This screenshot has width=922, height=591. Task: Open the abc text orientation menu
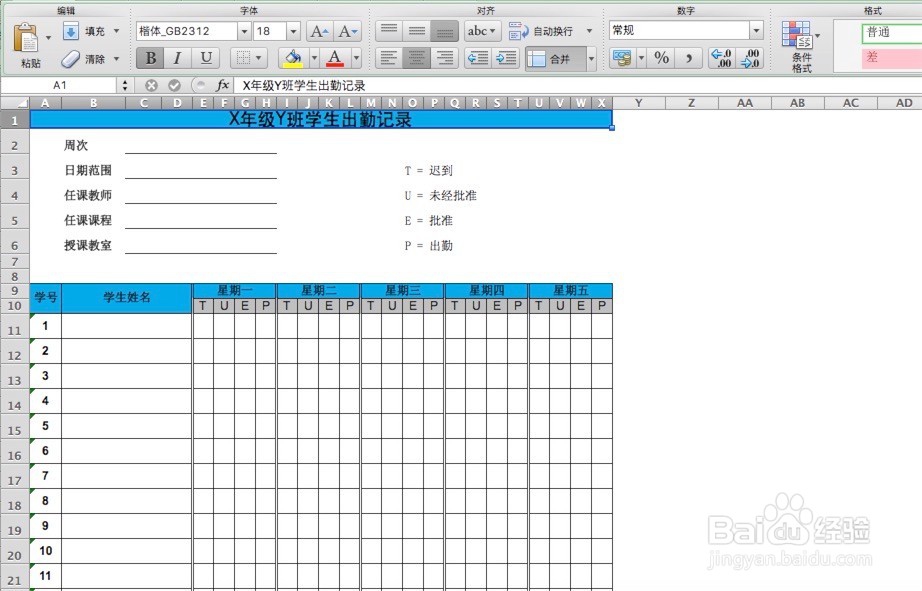[482, 31]
